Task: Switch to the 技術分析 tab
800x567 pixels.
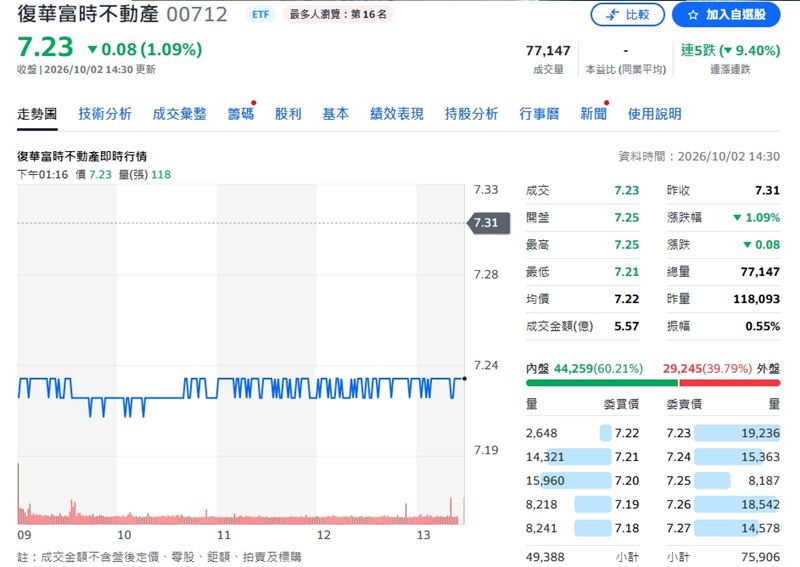Action: click(105, 114)
